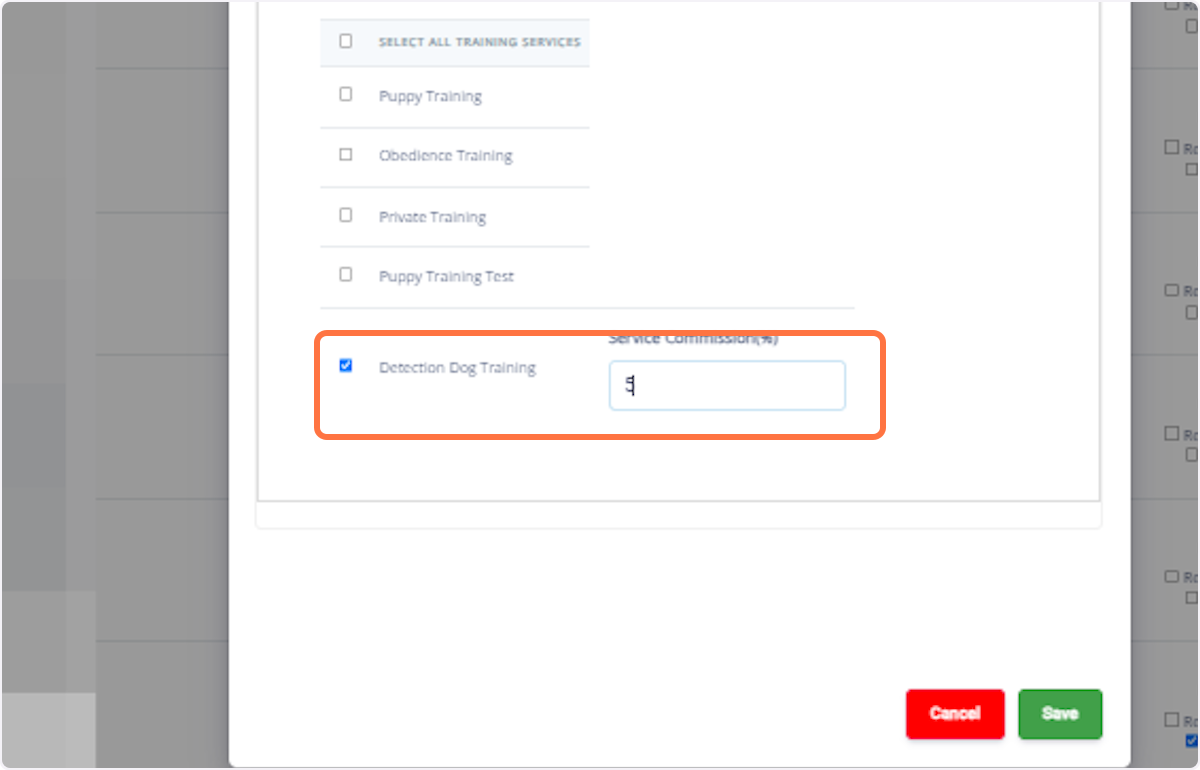This screenshot has height=770, width=1200.
Task: Click the dimmed background area outside the dialog
Action: coord(120,400)
